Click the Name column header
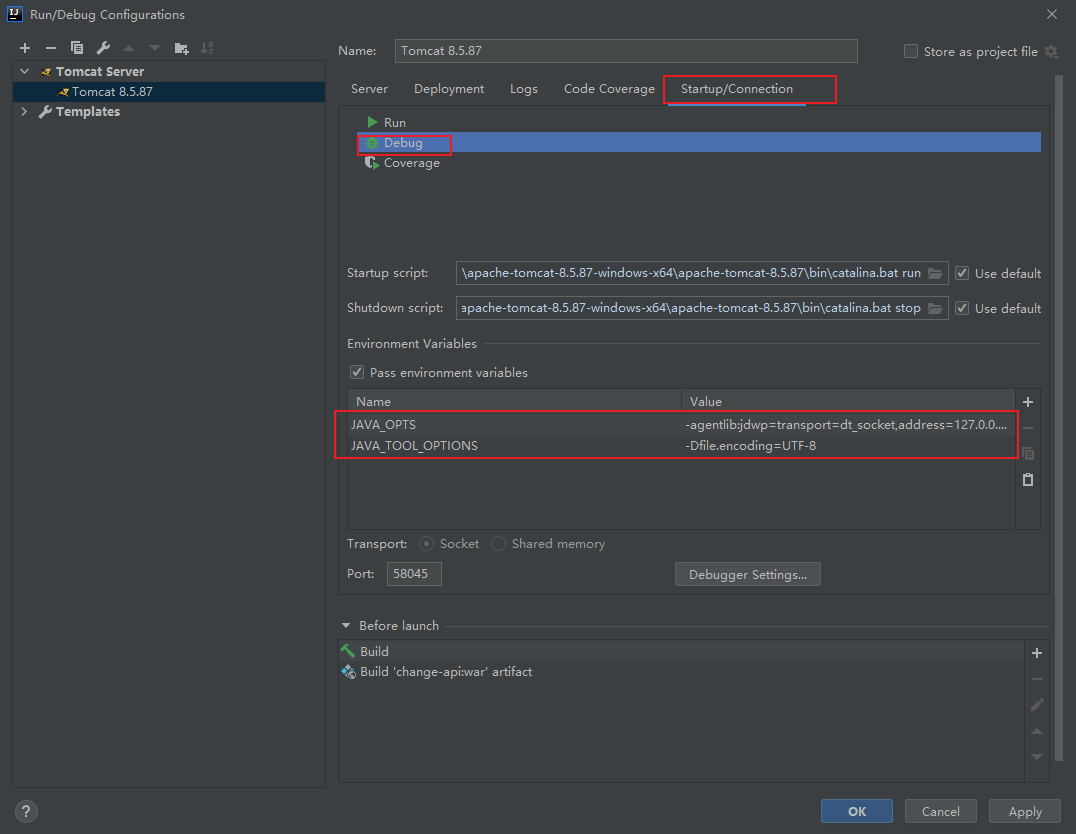Viewport: 1076px width, 834px height. [x=514, y=402]
